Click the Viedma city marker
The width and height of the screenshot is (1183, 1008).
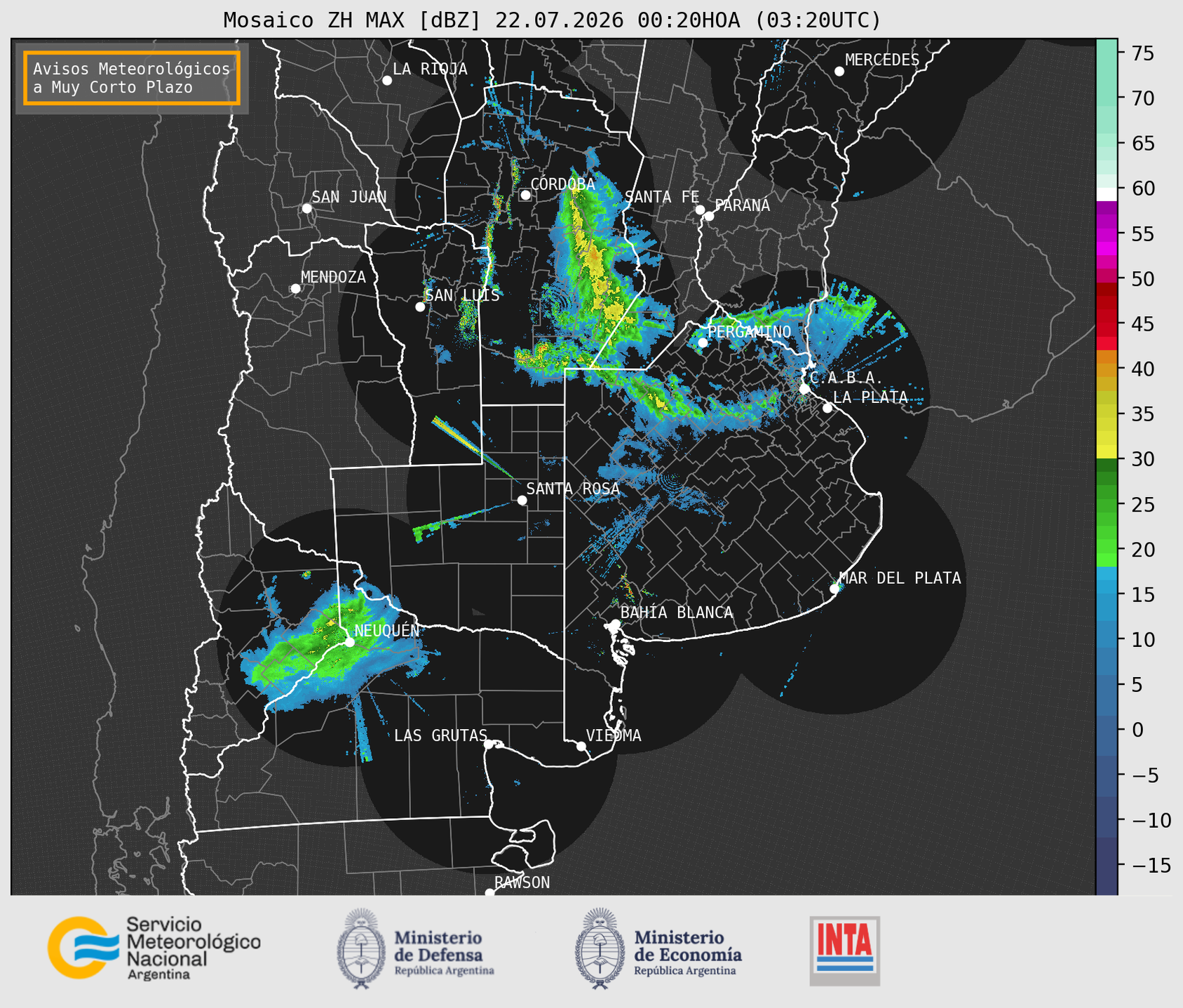pos(581,746)
